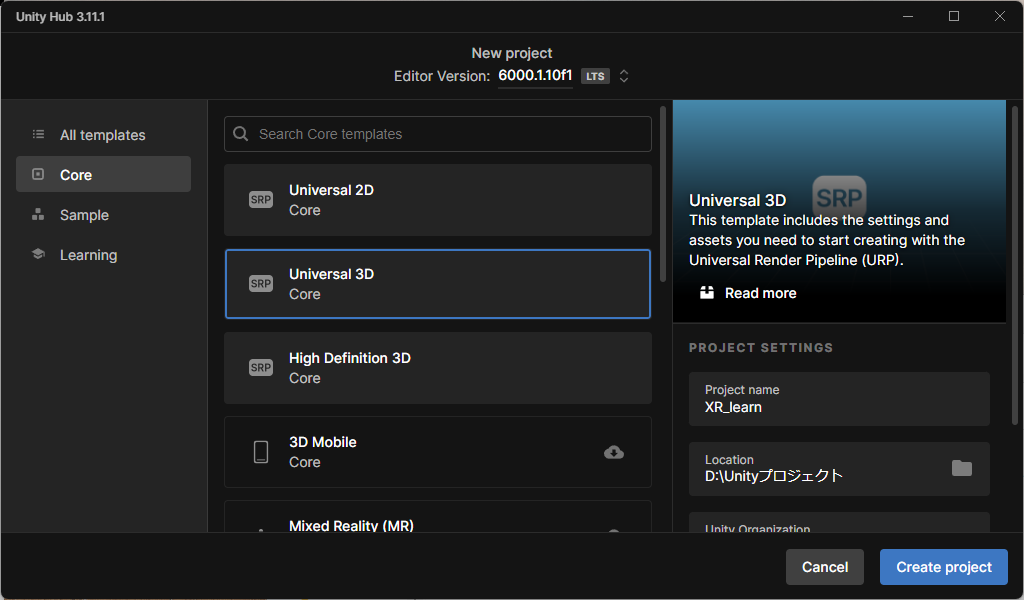The height and width of the screenshot is (600, 1024).
Task: Click the New project title
Action: click(511, 53)
